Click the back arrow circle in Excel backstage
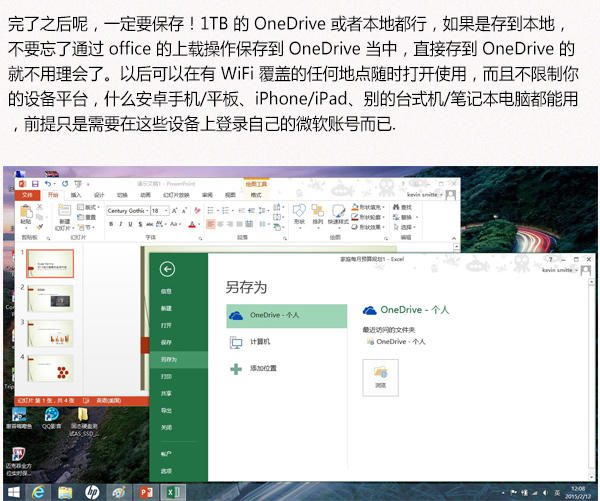The image size is (600, 501). click(x=167, y=269)
